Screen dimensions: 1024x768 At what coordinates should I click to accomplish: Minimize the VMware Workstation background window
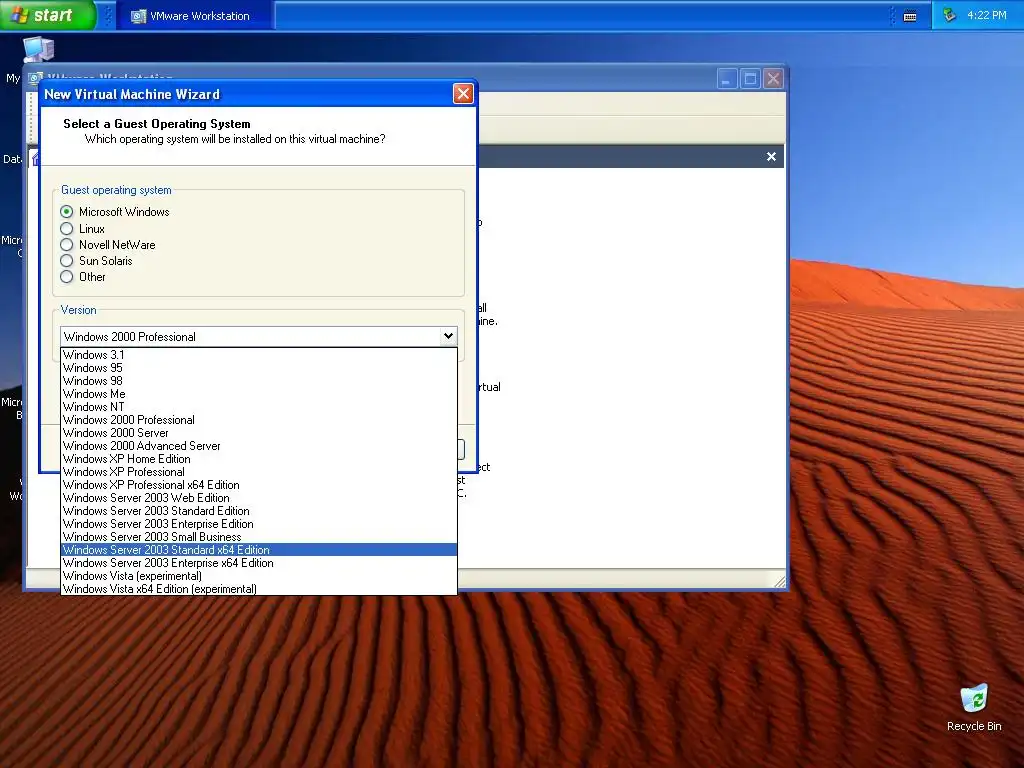[727, 79]
